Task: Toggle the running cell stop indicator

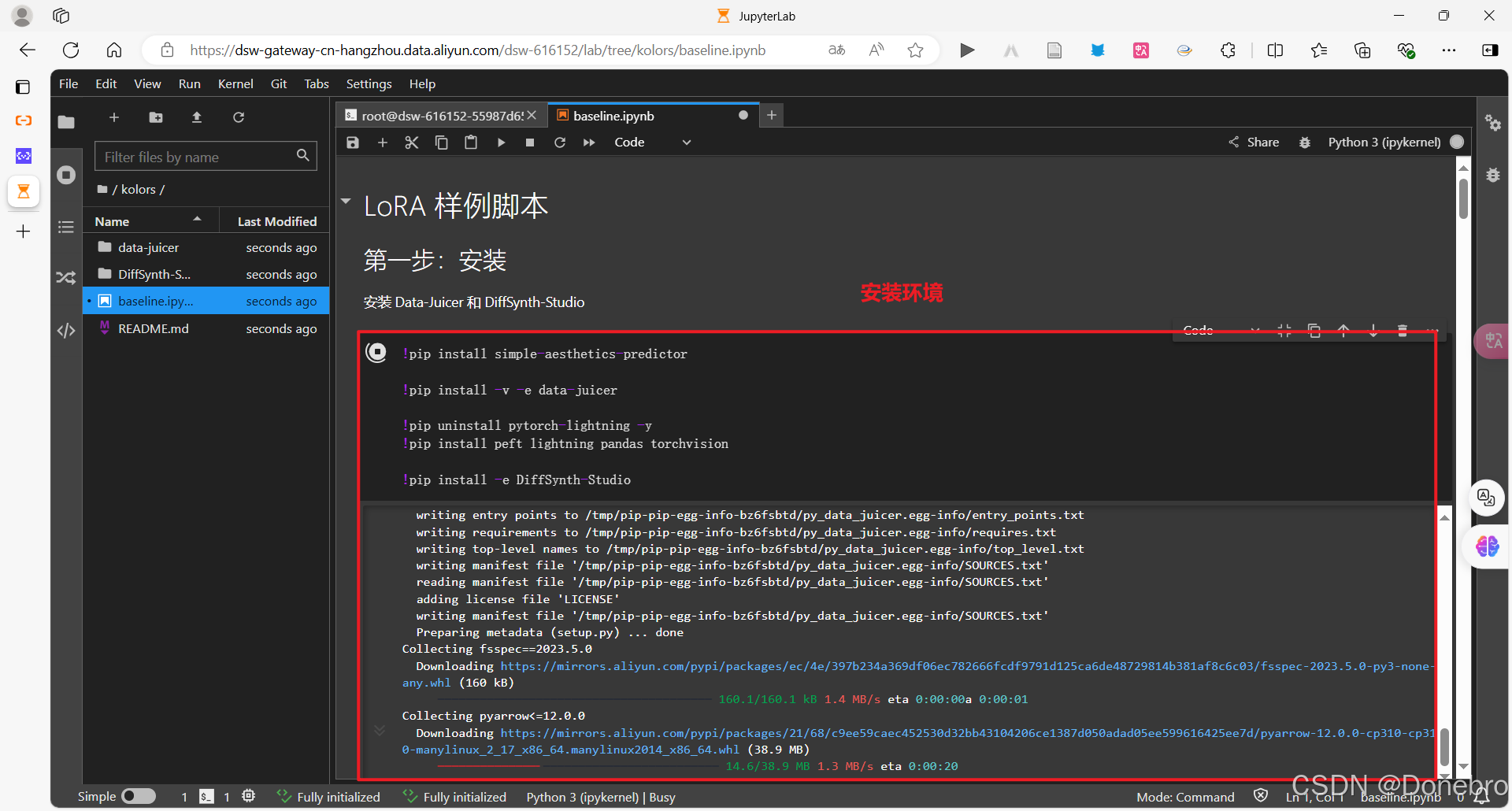Action: click(376, 352)
